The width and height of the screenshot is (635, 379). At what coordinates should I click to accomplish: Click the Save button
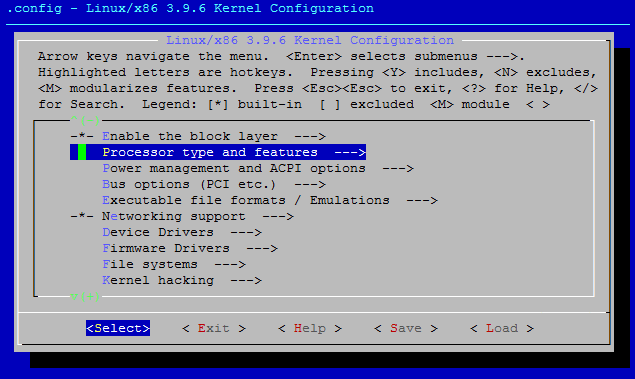click(406, 328)
